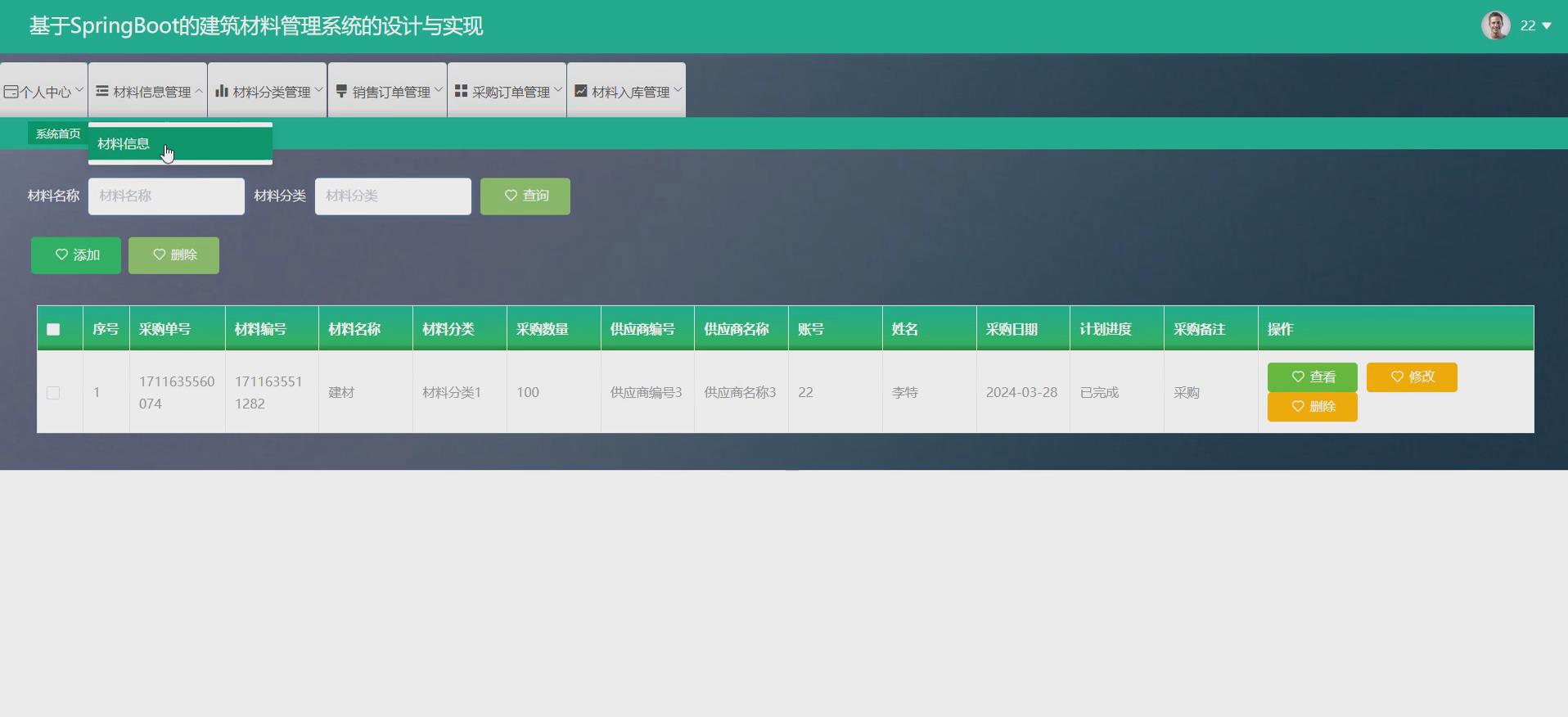Open the 22 user dropdown arrow
The height and width of the screenshot is (717, 1568).
pos(1547,26)
